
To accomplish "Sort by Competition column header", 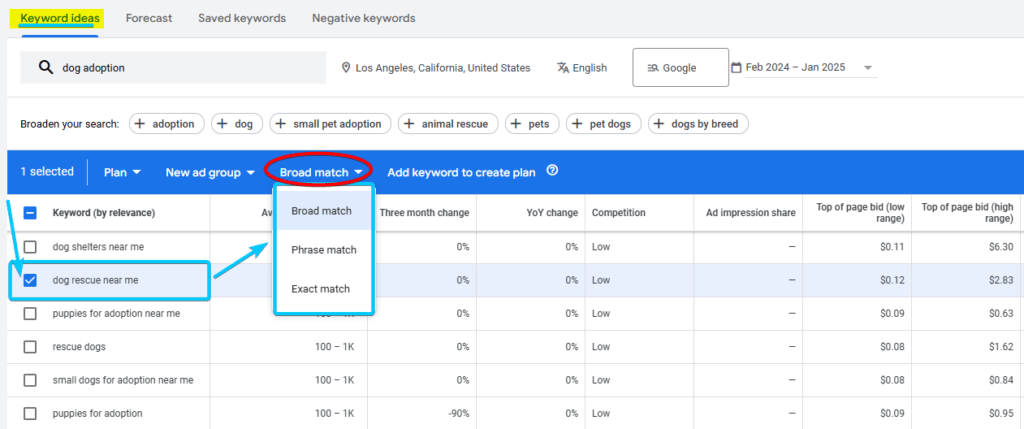I will (618, 213).
